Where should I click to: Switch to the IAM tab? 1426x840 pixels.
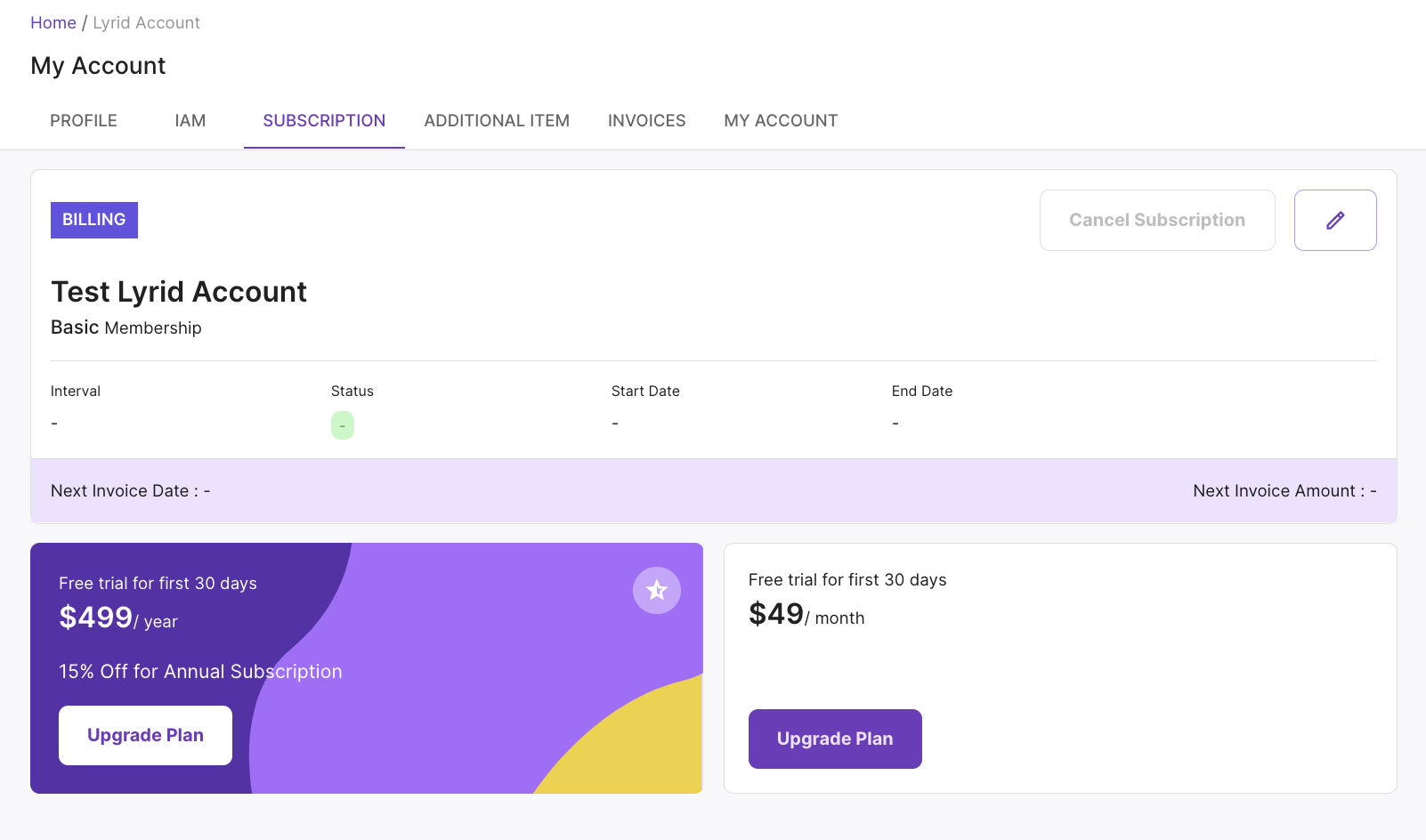(x=190, y=121)
